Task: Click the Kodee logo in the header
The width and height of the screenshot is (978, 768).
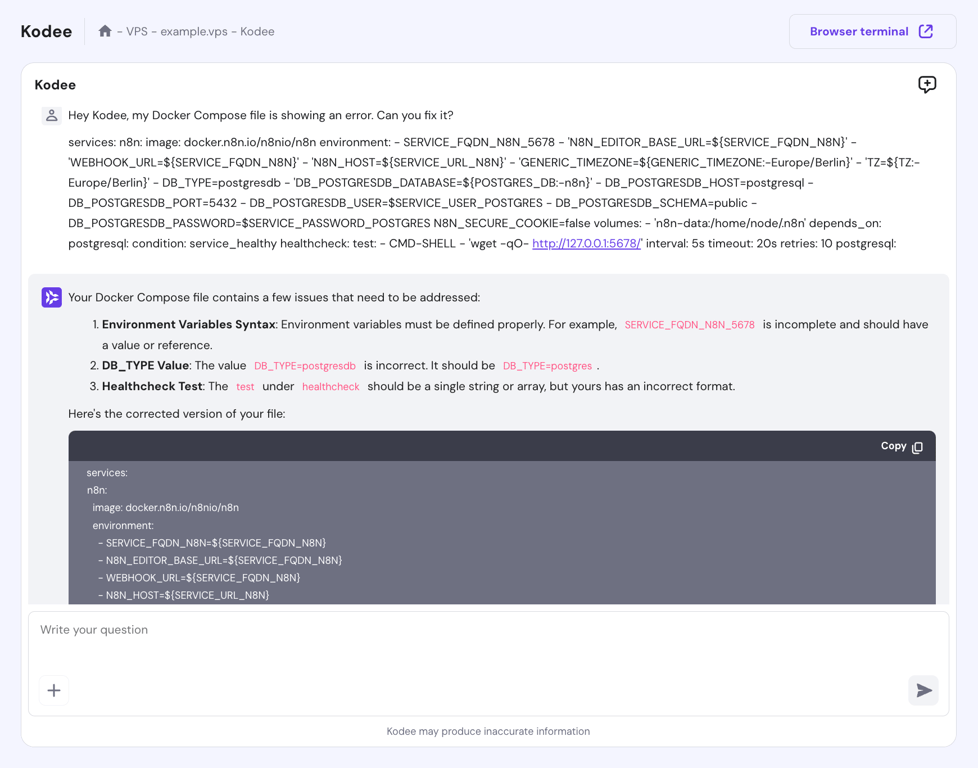Action: tap(45, 31)
